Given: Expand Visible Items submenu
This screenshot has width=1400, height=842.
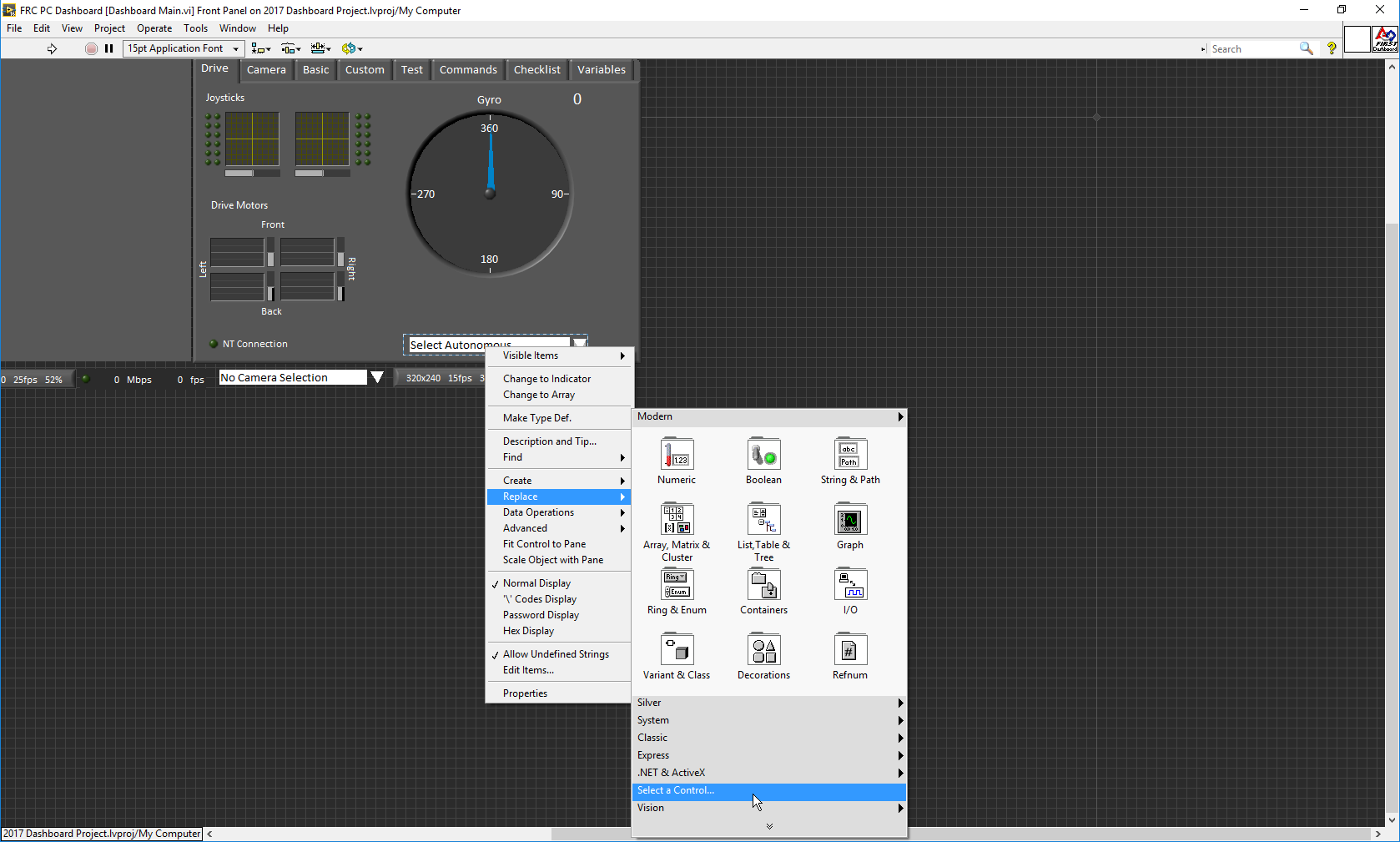Looking at the screenshot, I should point(557,355).
